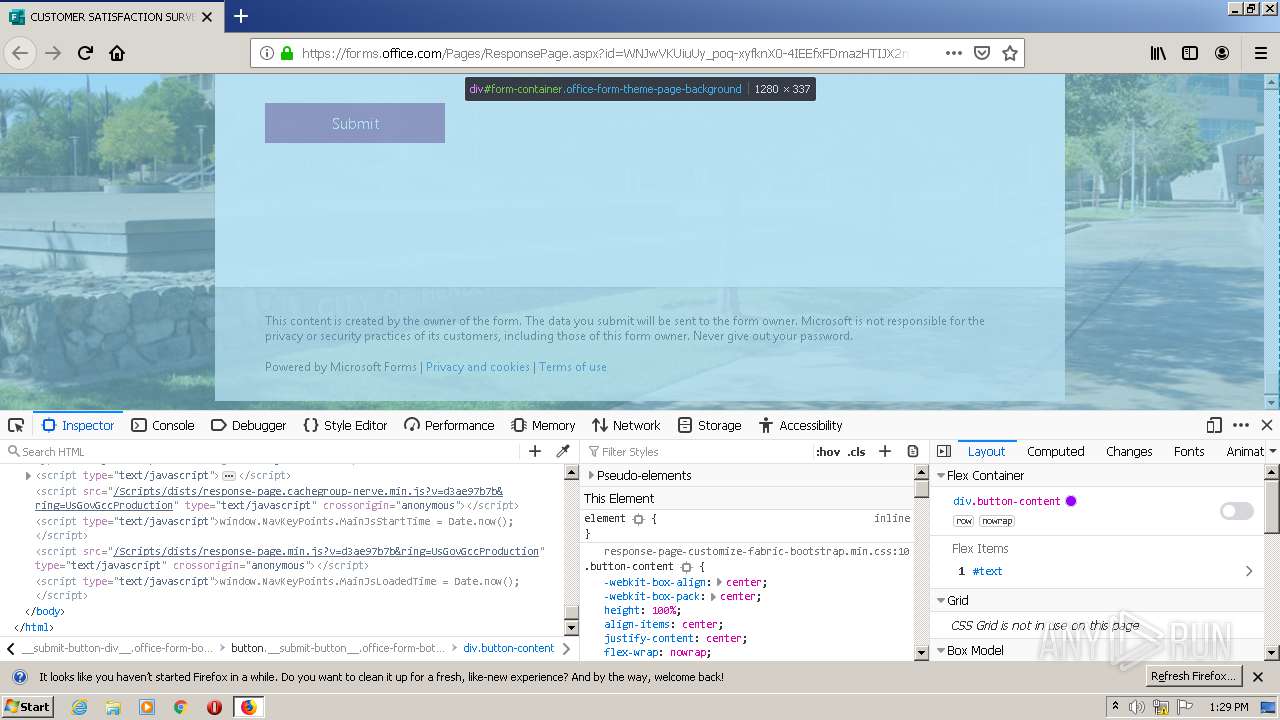Image resolution: width=1280 pixels, height=720 pixels.
Task: Toggle the three-pane inspector view
Action: coord(944,451)
